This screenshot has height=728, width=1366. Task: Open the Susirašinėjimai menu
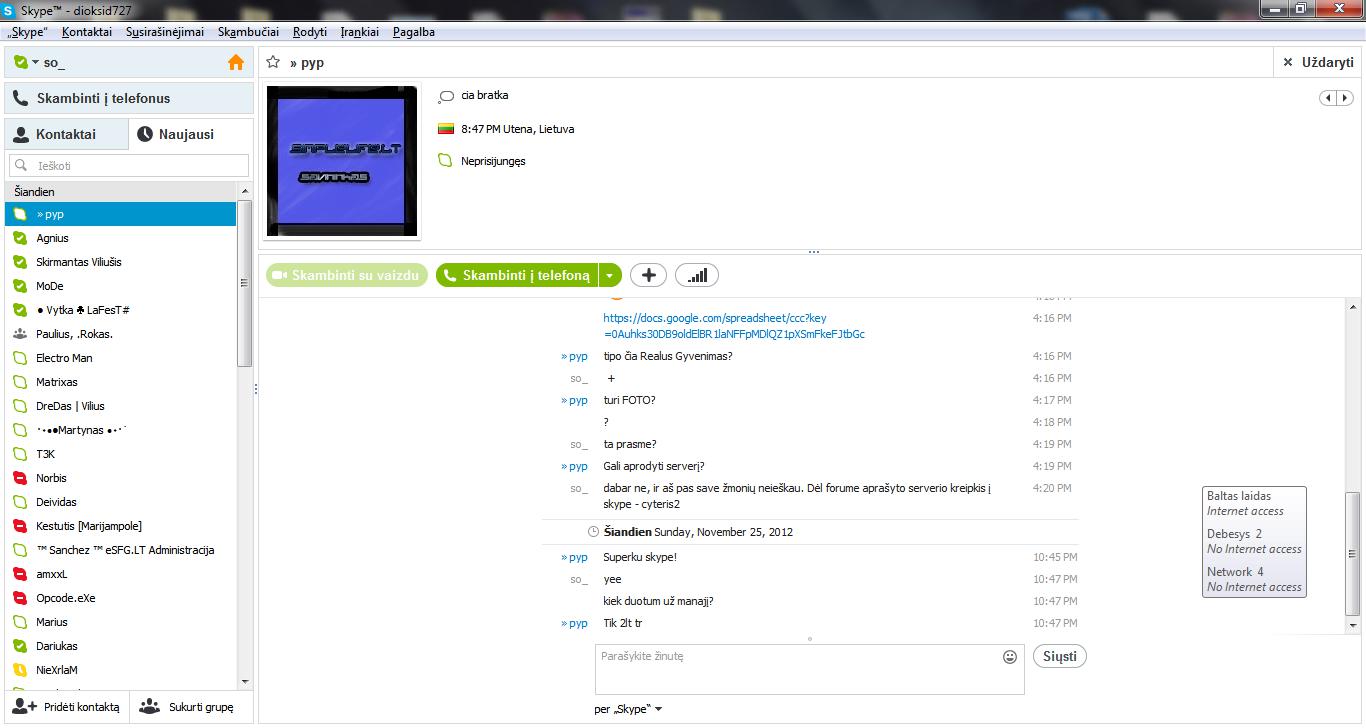coord(165,32)
